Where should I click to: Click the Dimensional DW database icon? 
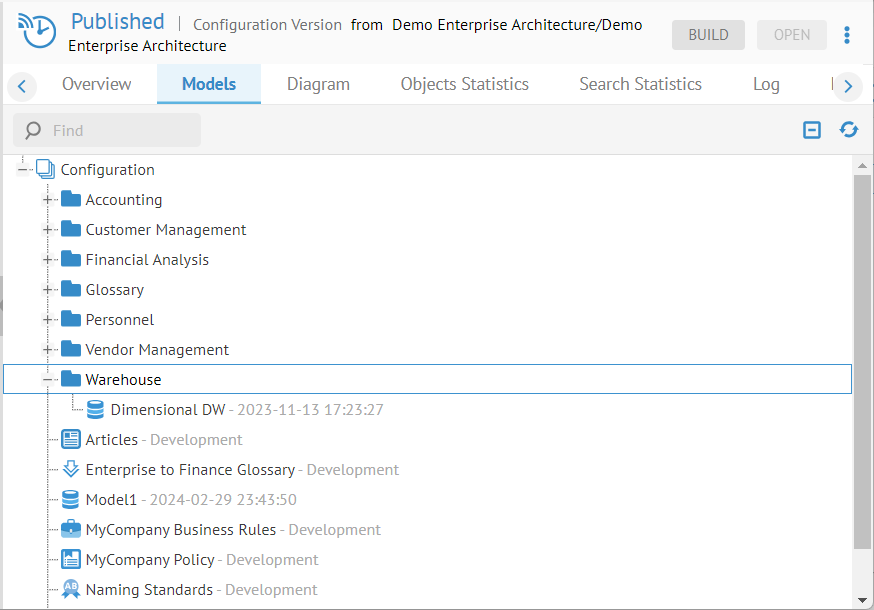click(x=95, y=410)
